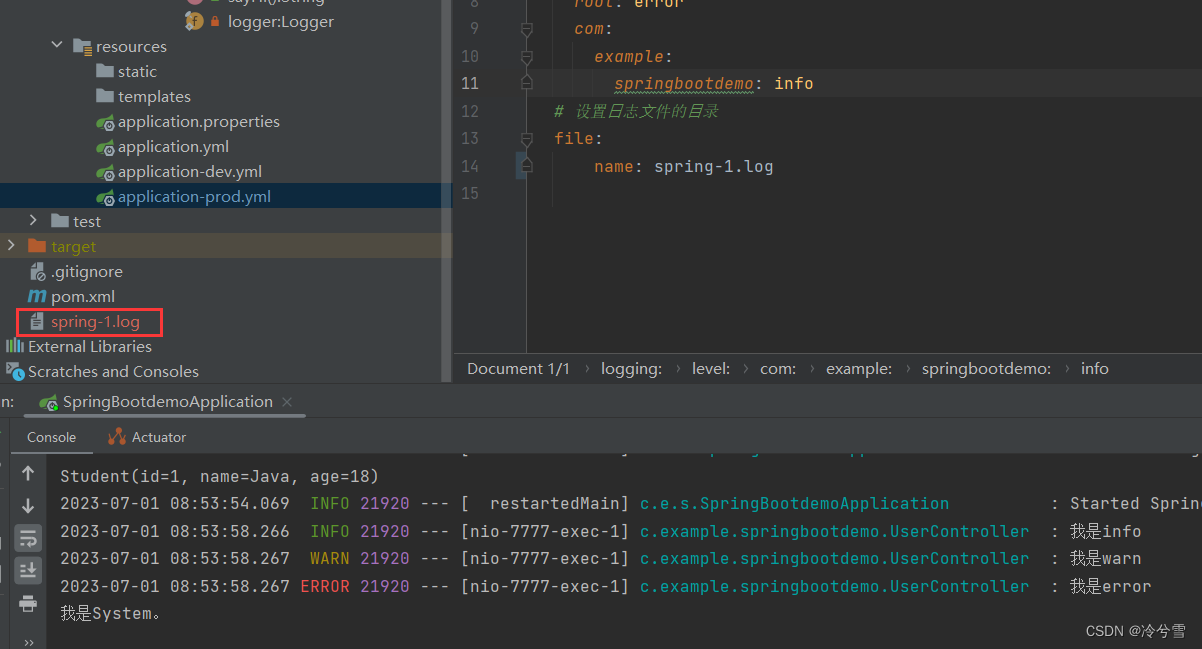Click the file icon beside .gitignore
The image size is (1202, 649).
[38, 271]
